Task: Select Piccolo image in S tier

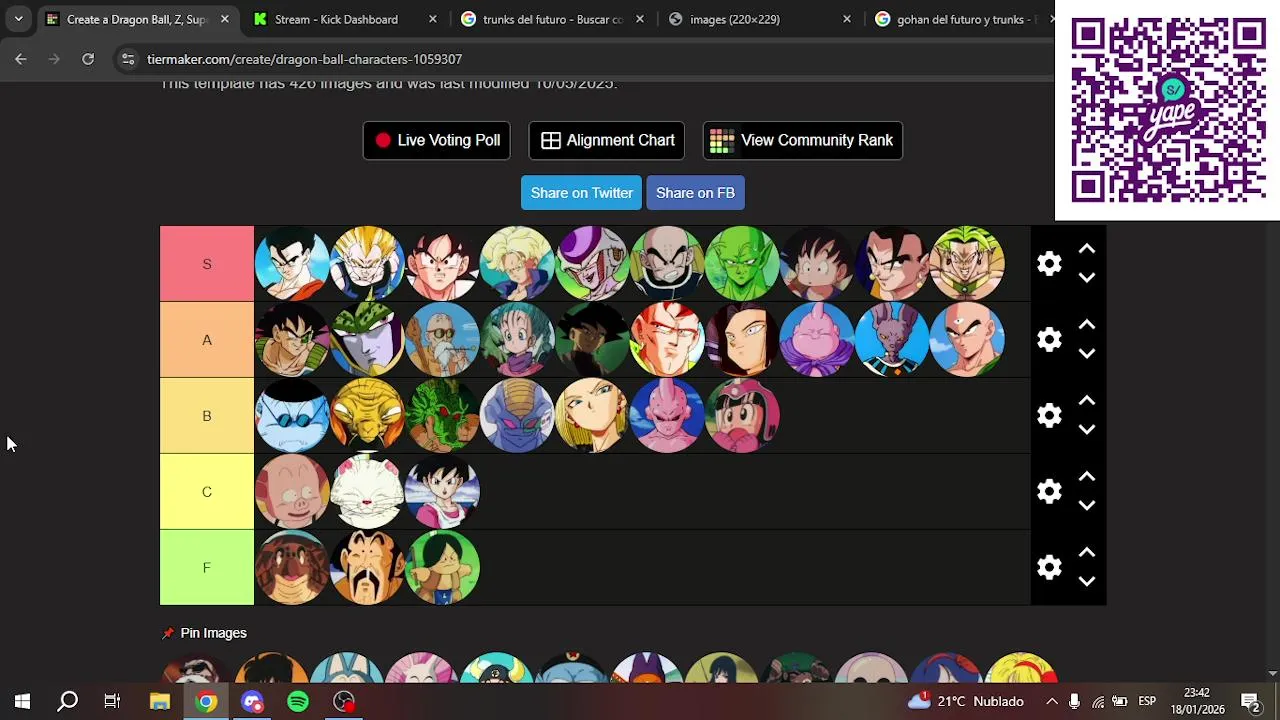Action: pyautogui.click(x=742, y=264)
